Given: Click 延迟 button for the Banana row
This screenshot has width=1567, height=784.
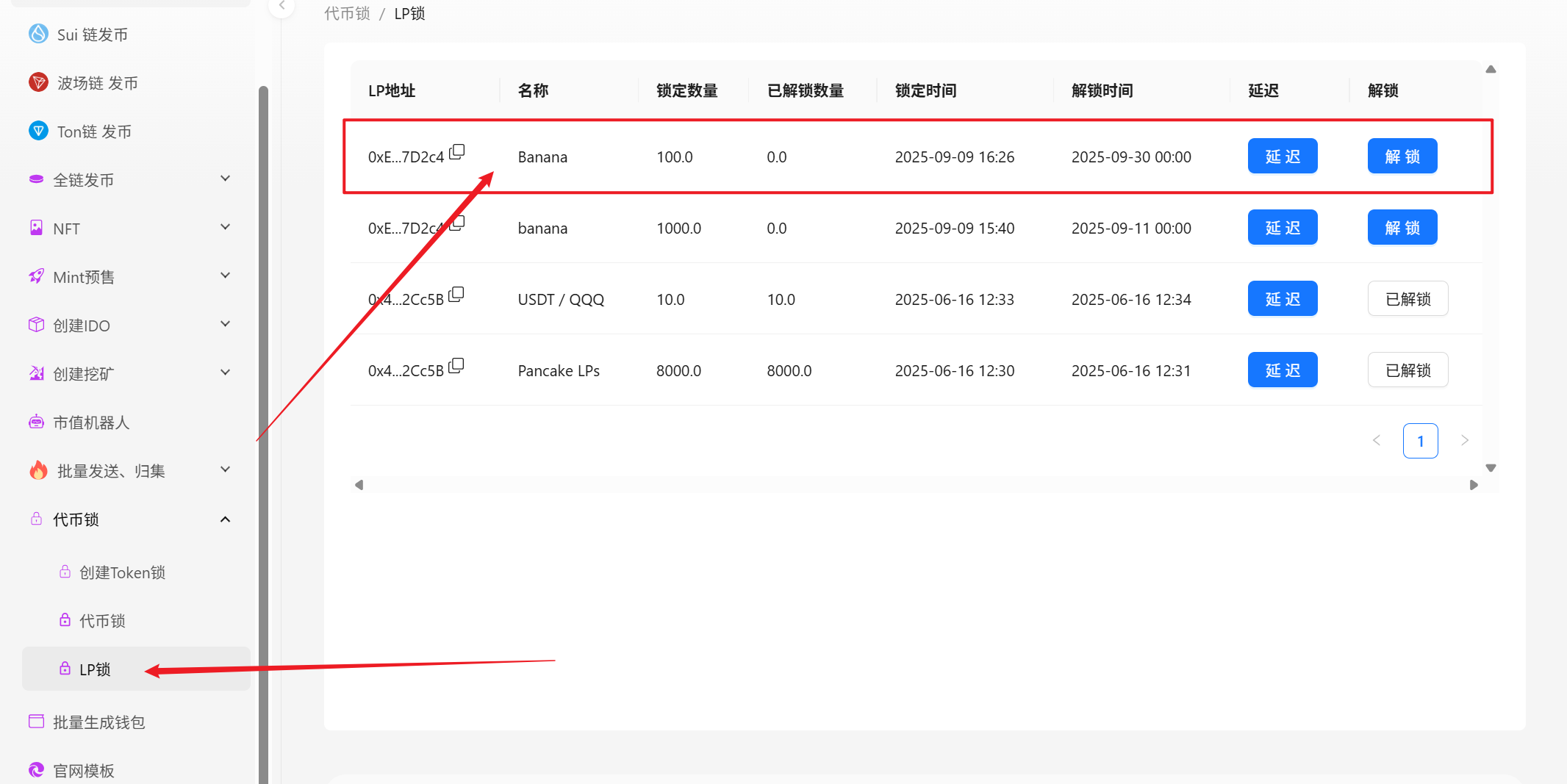Looking at the screenshot, I should pyautogui.click(x=1282, y=157).
